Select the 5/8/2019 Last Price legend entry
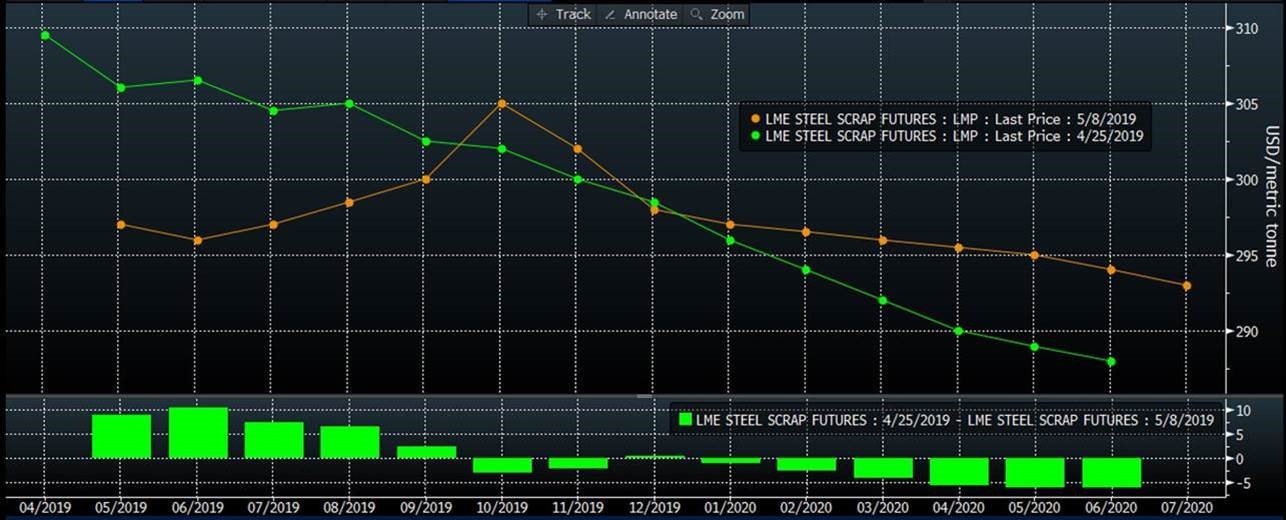 point(950,119)
